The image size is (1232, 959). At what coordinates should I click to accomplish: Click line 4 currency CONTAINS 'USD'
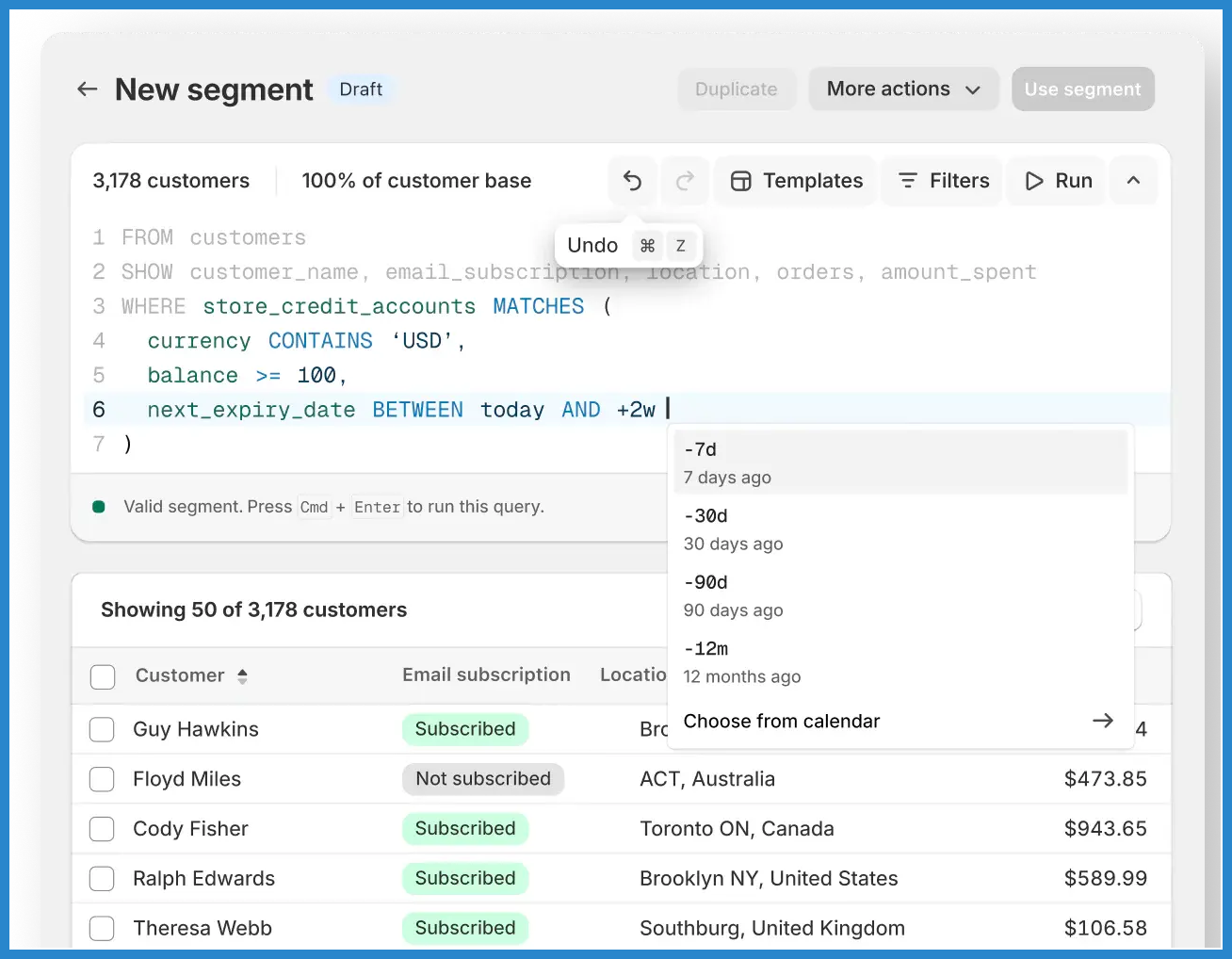tap(306, 341)
